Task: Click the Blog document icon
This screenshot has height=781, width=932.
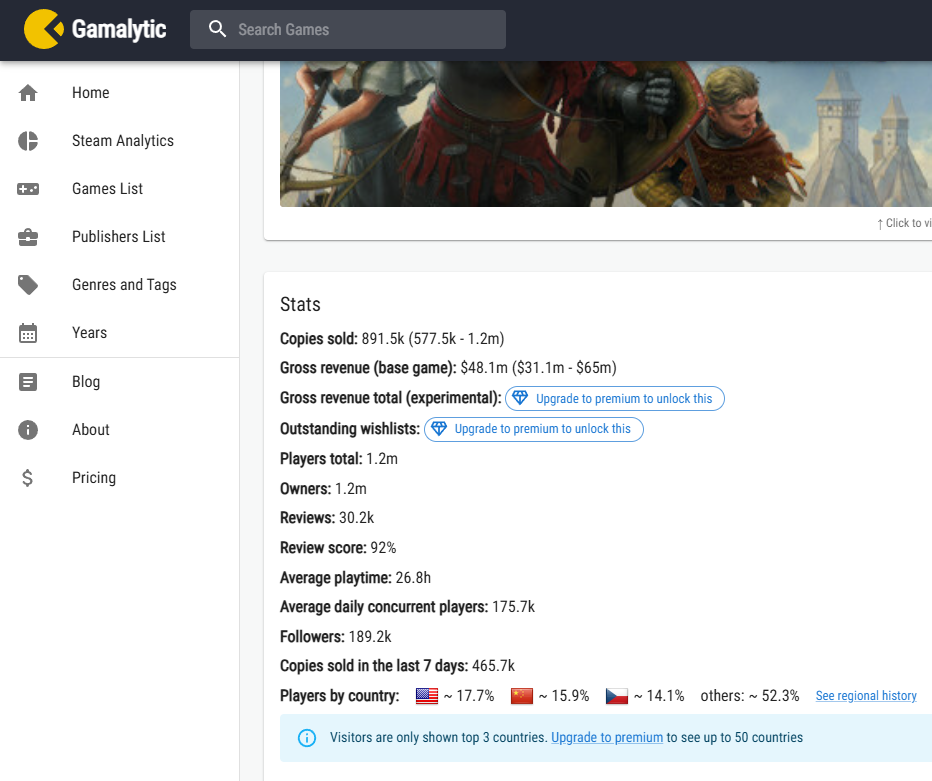Action: coord(28,382)
